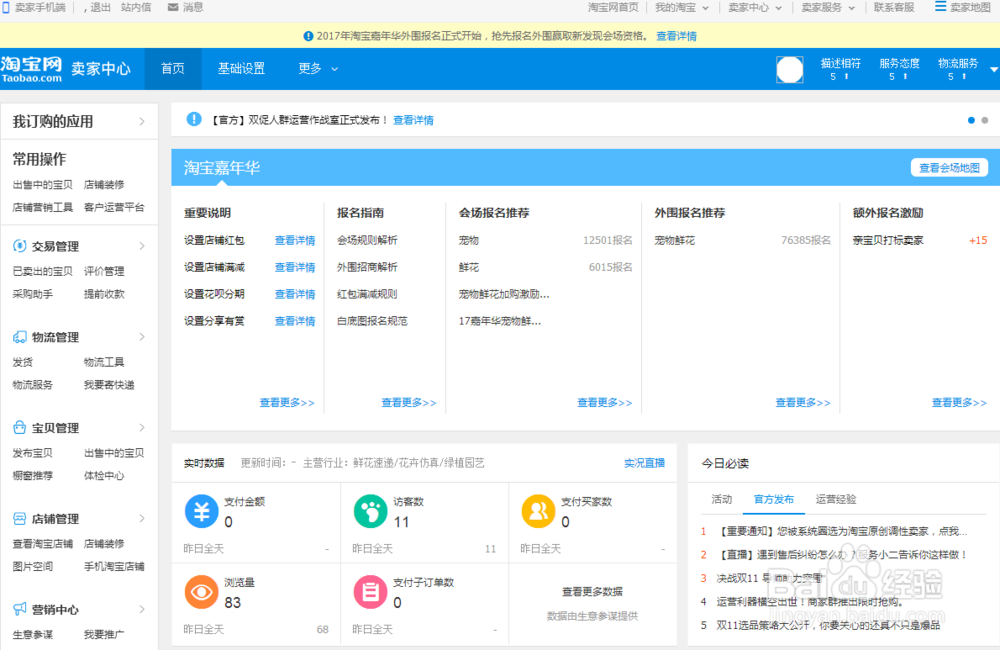Select the second gray carousel dot

[x=985, y=120]
